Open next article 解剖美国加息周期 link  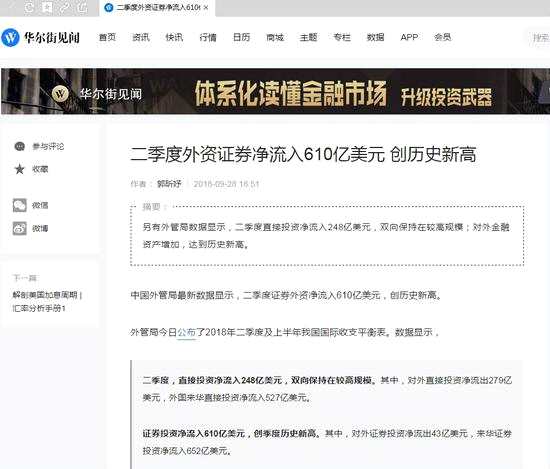tap(47, 301)
